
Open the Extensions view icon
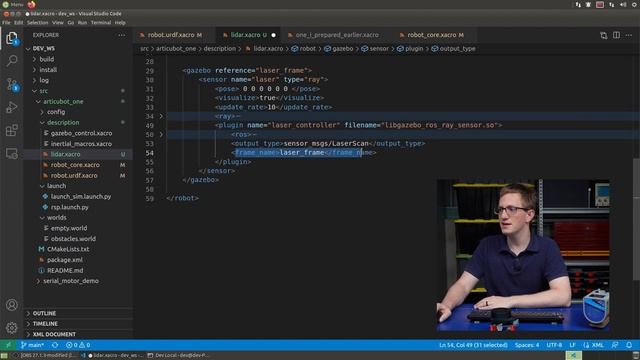pos(11,131)
